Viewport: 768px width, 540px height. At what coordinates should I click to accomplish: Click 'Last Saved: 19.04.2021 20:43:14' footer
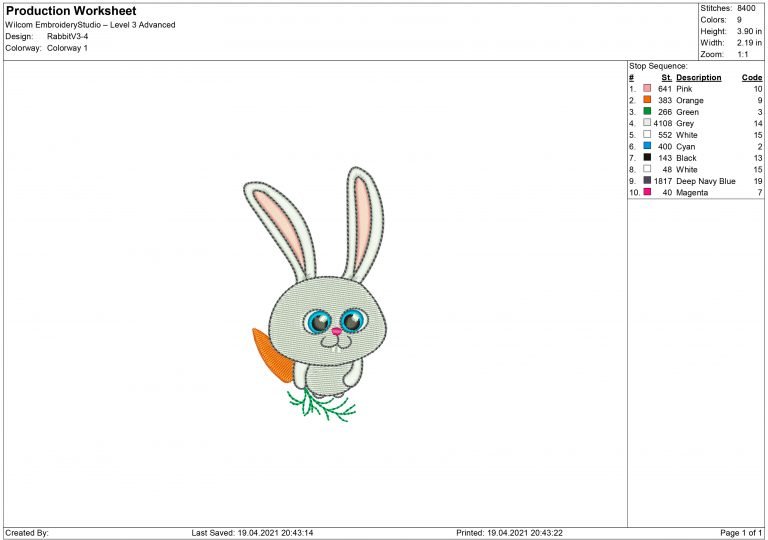(x=252, y=533)
